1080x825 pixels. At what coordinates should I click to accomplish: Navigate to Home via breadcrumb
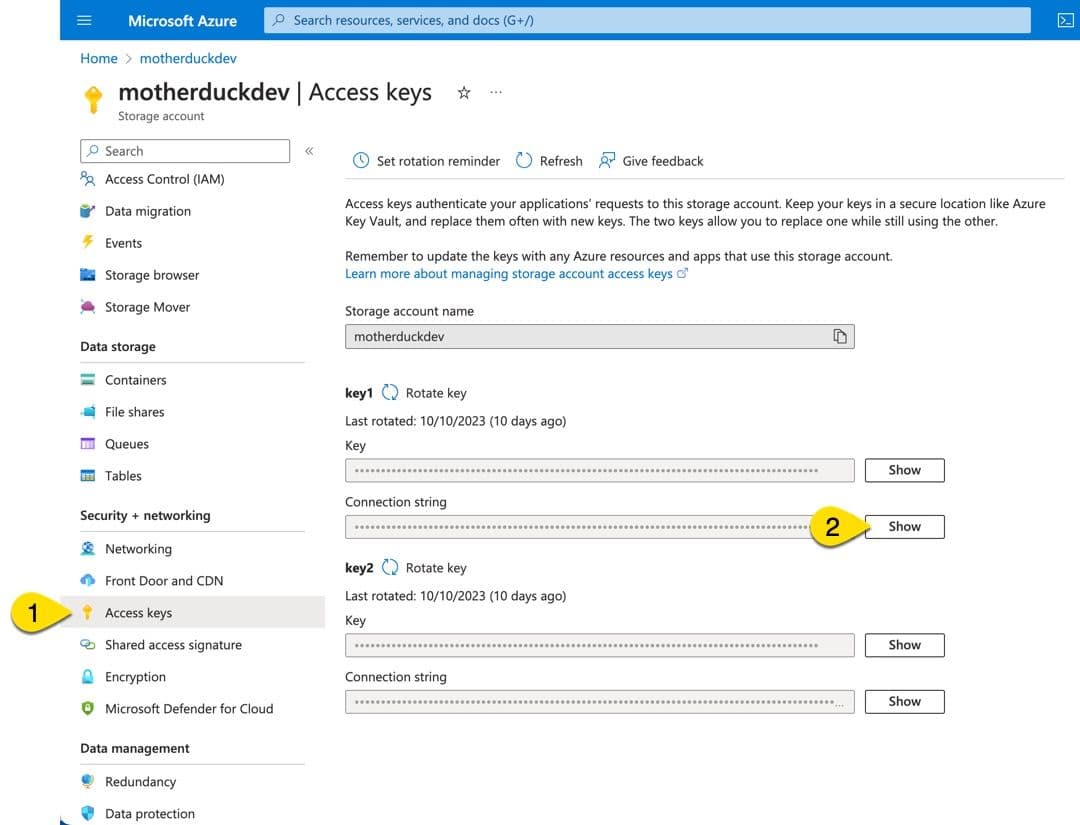(98, 58)
